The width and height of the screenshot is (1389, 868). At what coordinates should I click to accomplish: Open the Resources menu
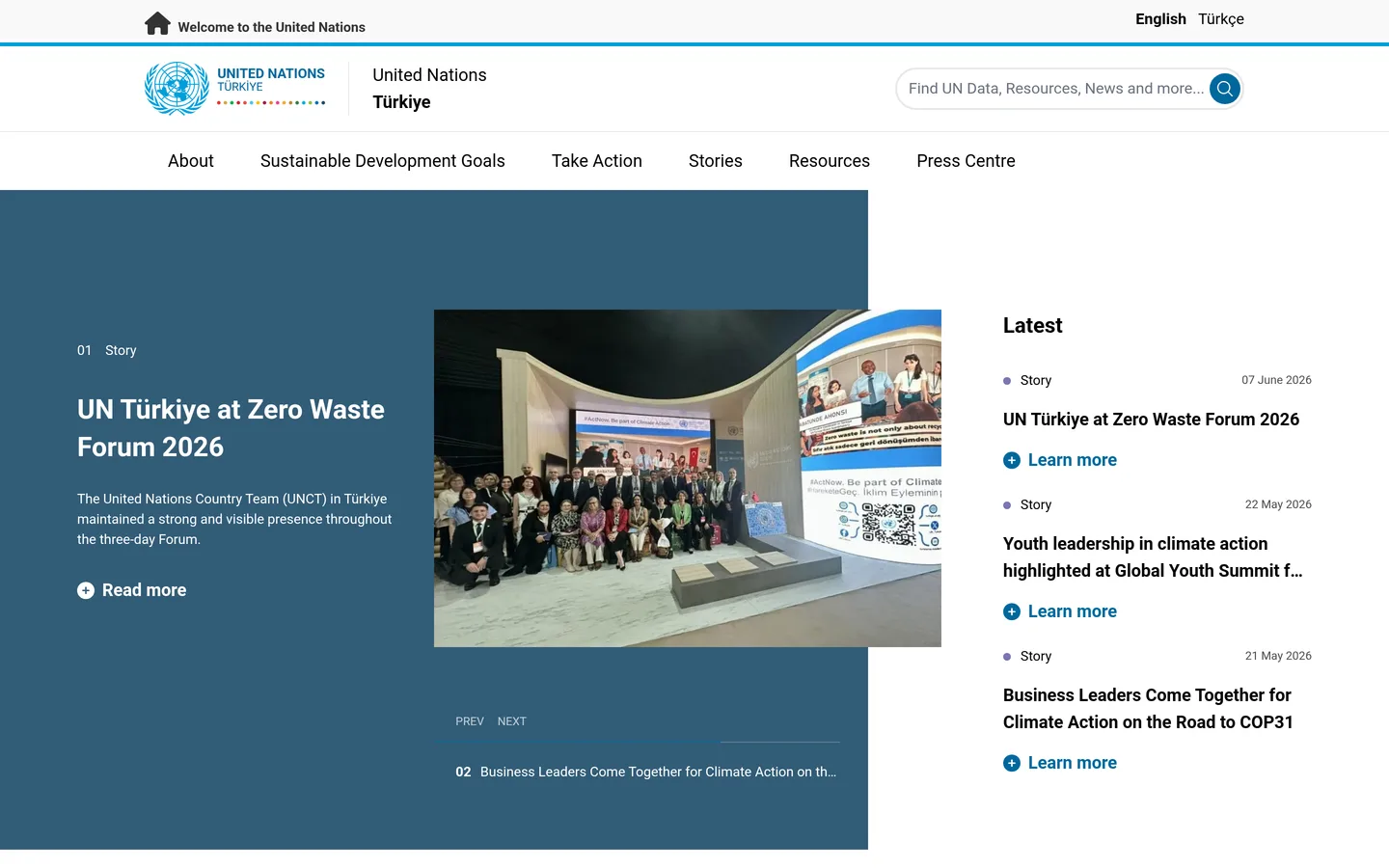click(x=830, y=161)
